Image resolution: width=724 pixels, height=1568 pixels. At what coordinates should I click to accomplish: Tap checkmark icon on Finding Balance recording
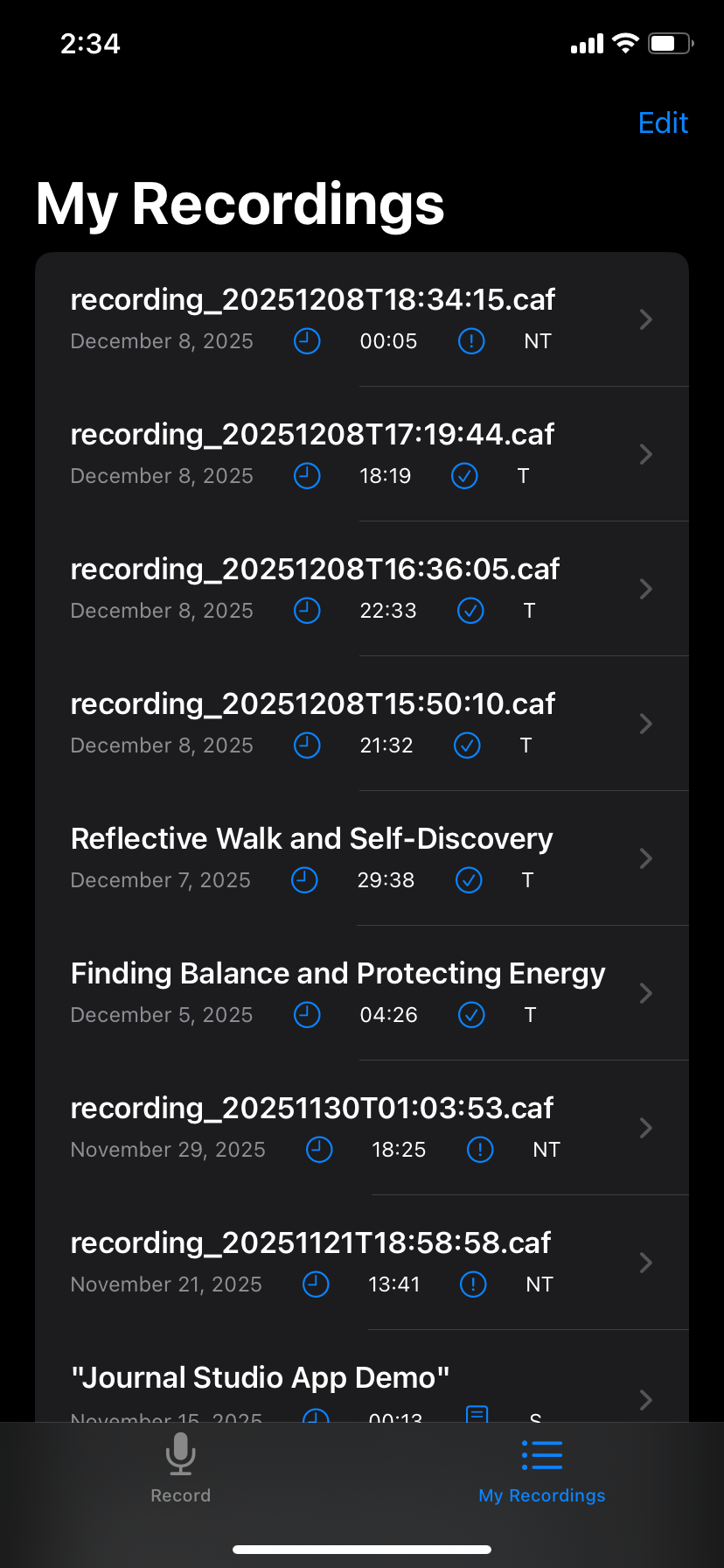[471, 1015]
